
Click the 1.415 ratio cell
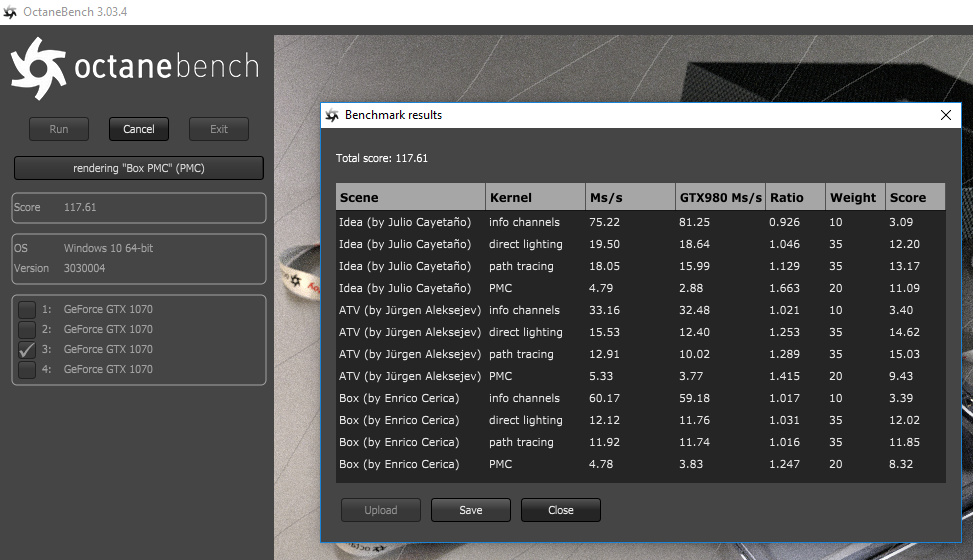point(784,377)
